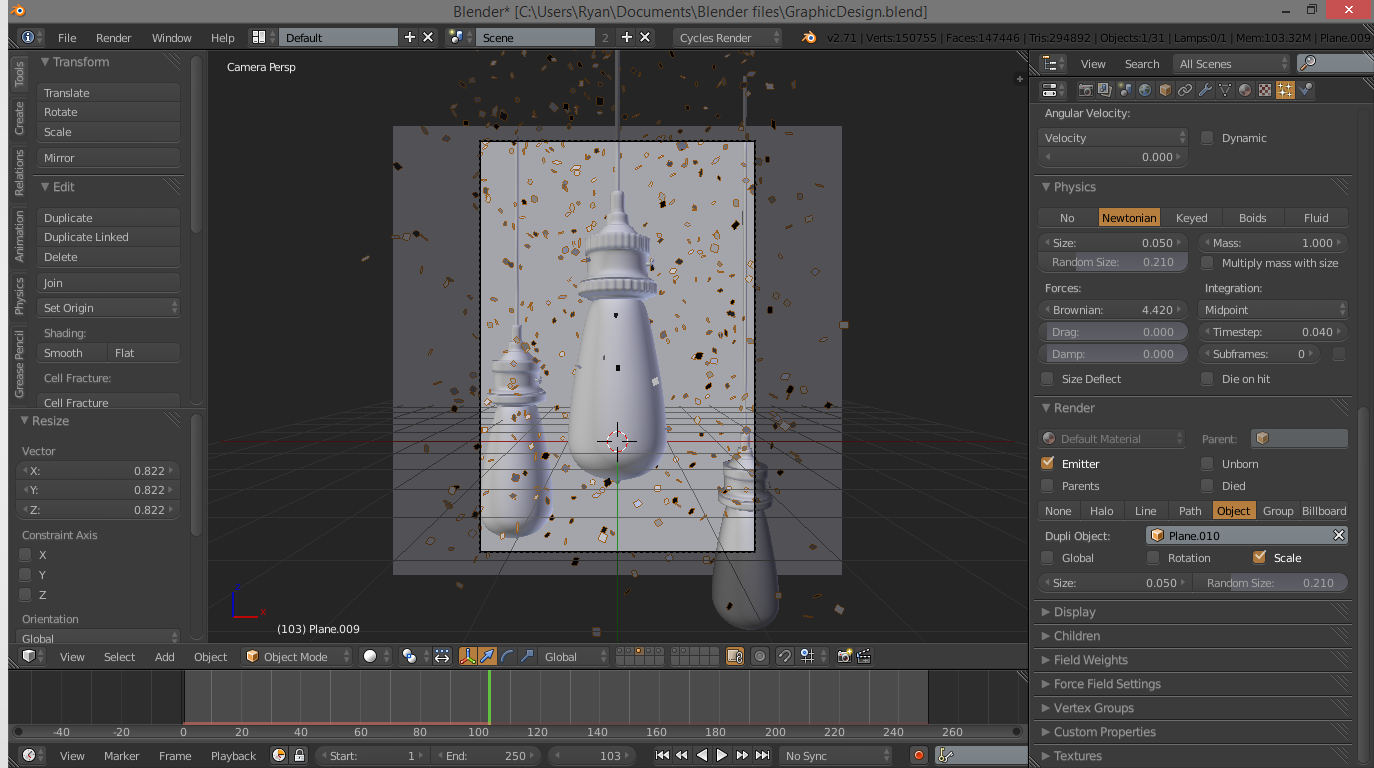Open the Window menu

pyautogui.click(x=172, y=37)
